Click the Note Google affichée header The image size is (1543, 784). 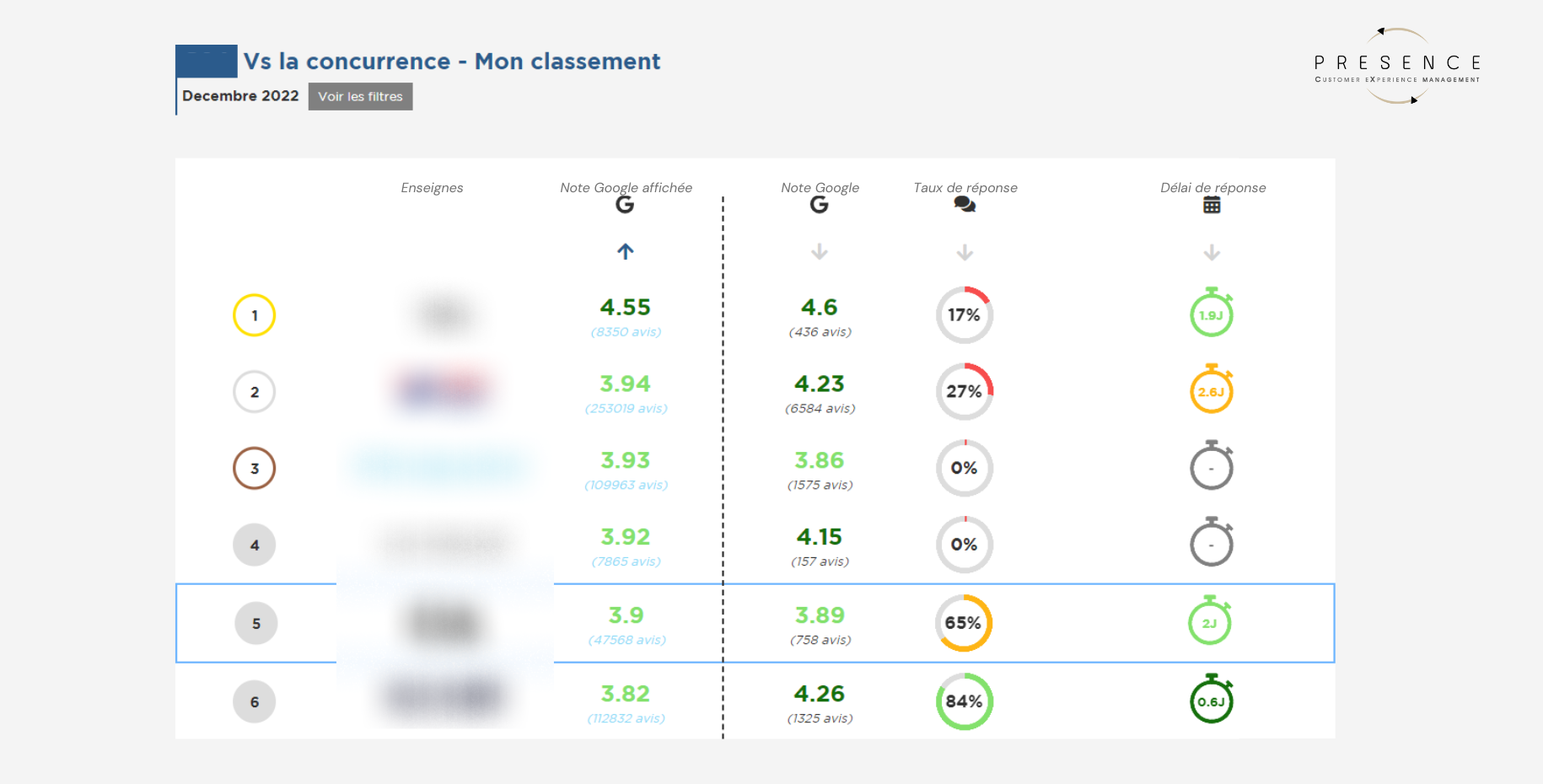pyautogui.click(x=626, y=188)
